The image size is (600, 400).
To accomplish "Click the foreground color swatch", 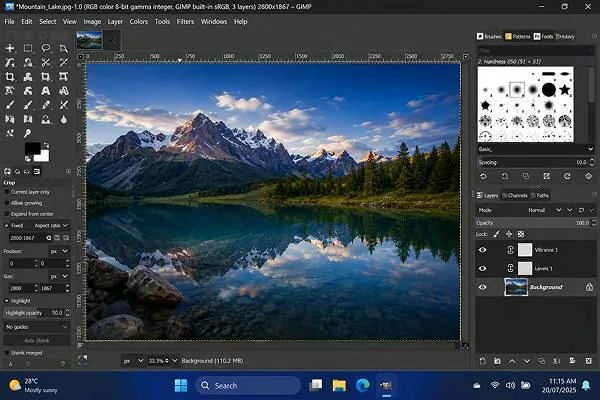I will coord(32,148).
